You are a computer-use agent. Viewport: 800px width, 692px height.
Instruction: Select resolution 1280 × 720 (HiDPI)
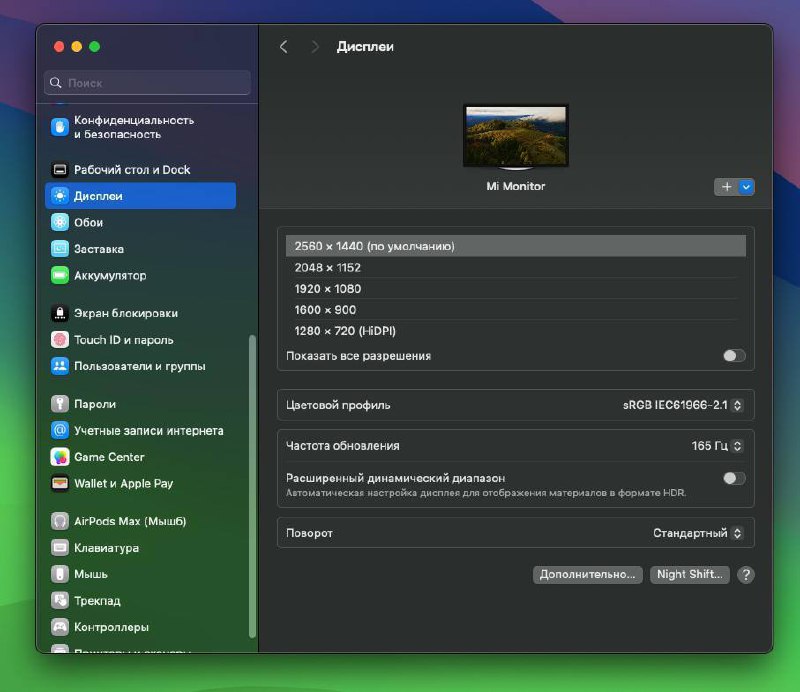pyautogui.click(x=516, y=331)
